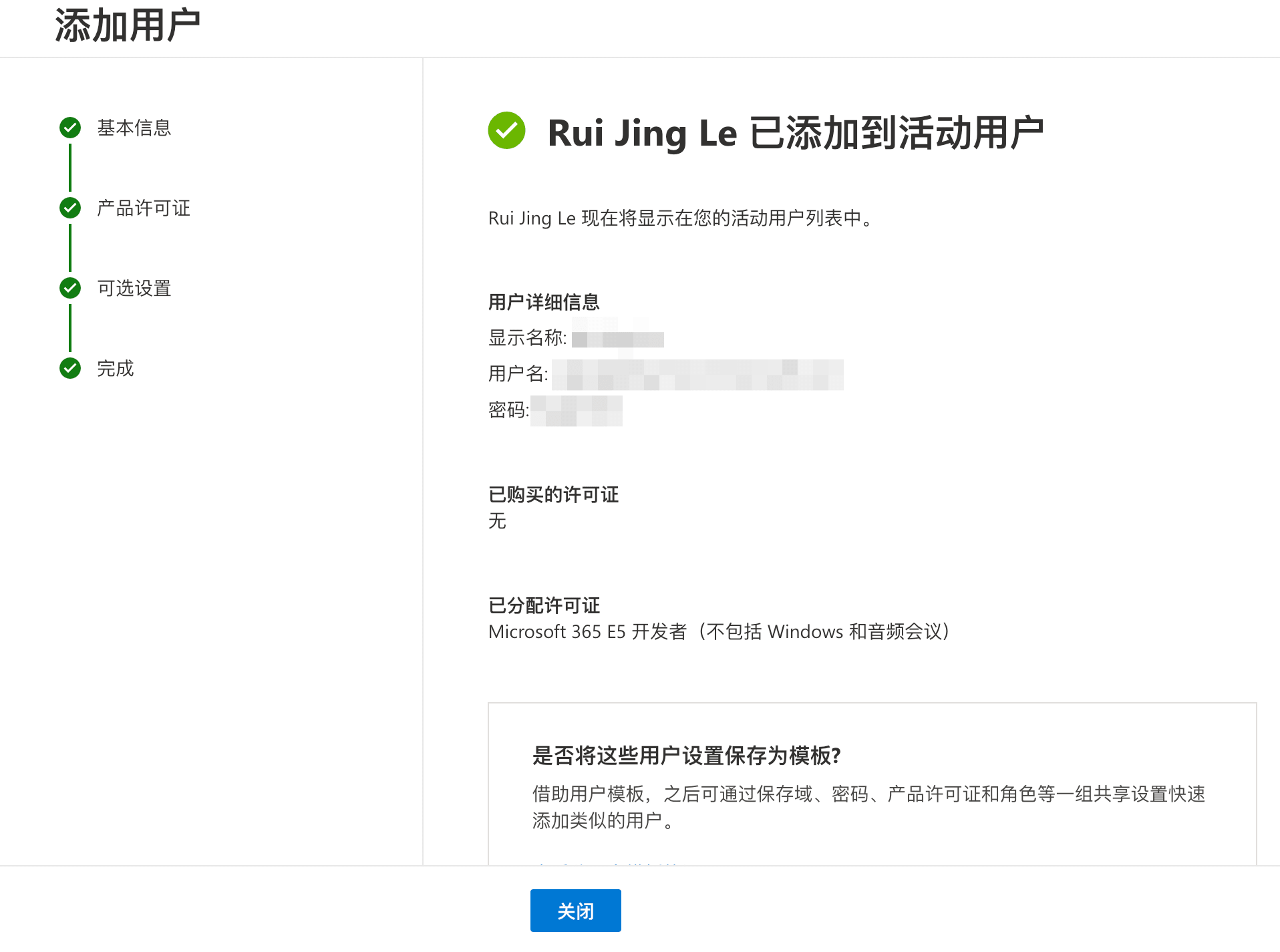Click the 已分配许可证 section heading
This screenshot has height=952, width=1280.
tap(544, 605)
